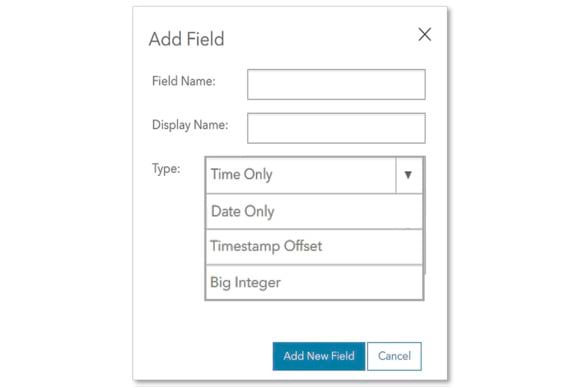Click the Add Field dialog title
This screenshot has width=580, height=388.
tap(186, 39)
